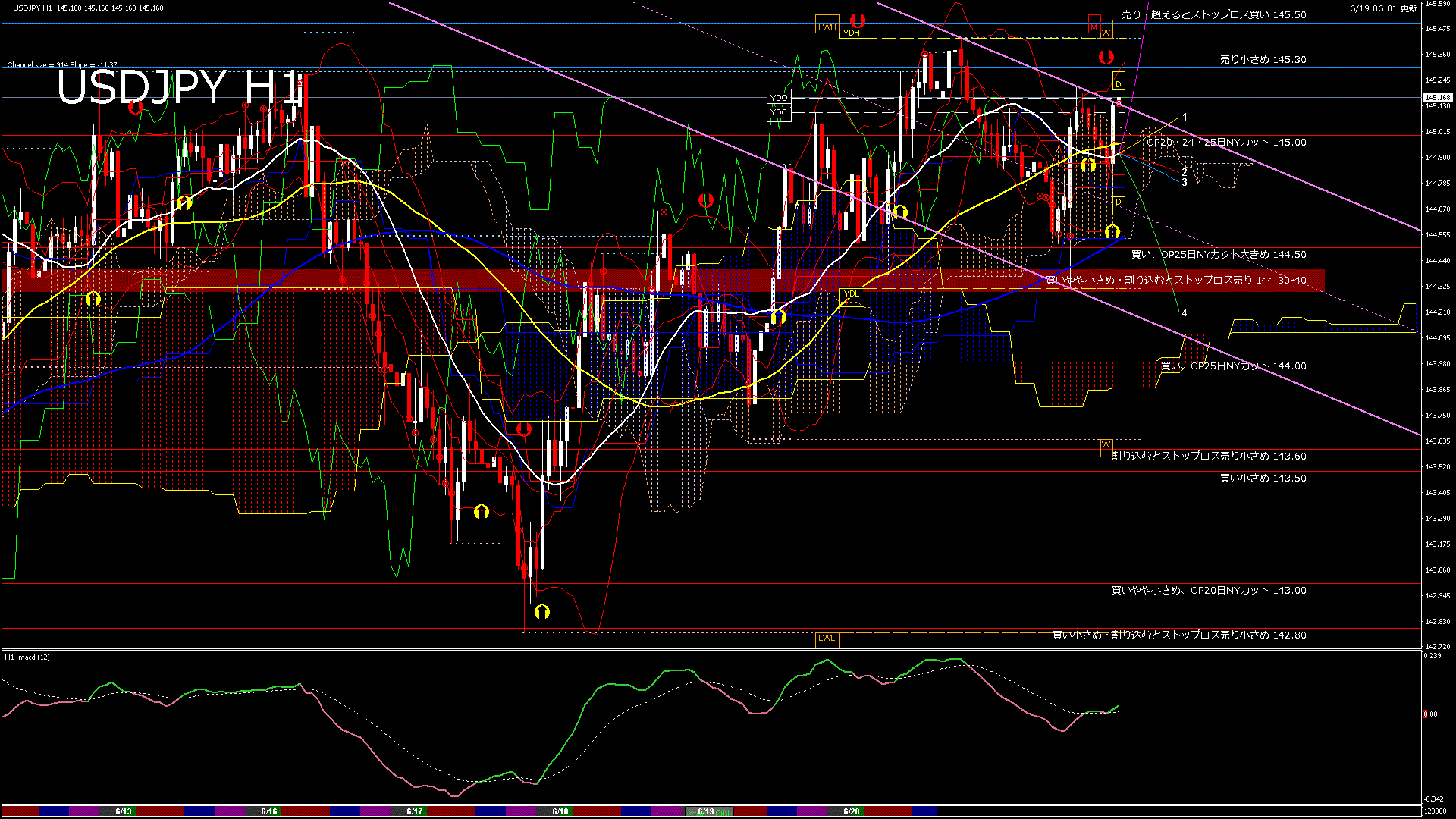Click header text USDJPY,H1 145.168
This screenshot has height=819, width=1456.
click(x=87, y=8)
